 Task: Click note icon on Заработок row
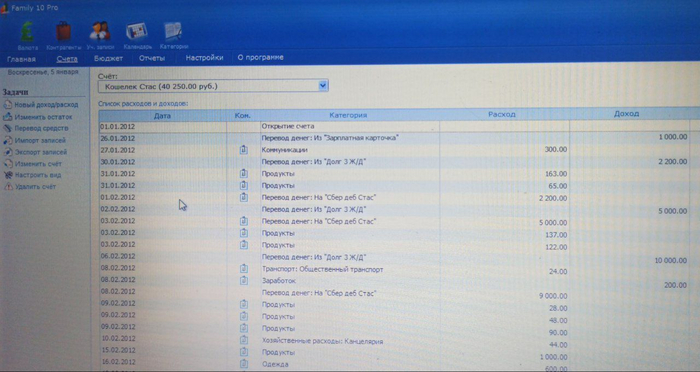click(243, 280)
